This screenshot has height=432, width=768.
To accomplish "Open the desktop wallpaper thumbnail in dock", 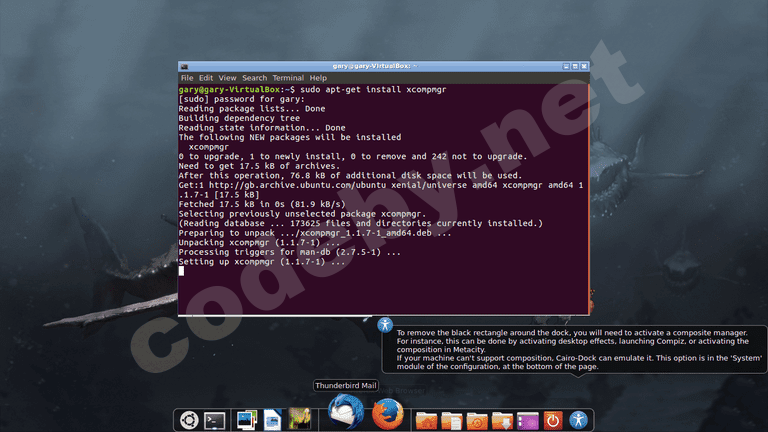I will tap(299, 419).
